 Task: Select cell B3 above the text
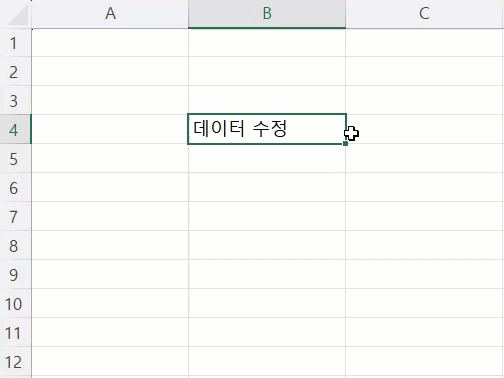click(x=267, y=100)
